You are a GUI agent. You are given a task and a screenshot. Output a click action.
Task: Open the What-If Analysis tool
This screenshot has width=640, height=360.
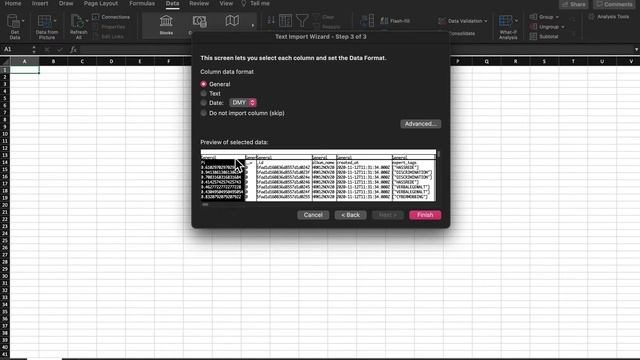point(508,27)
